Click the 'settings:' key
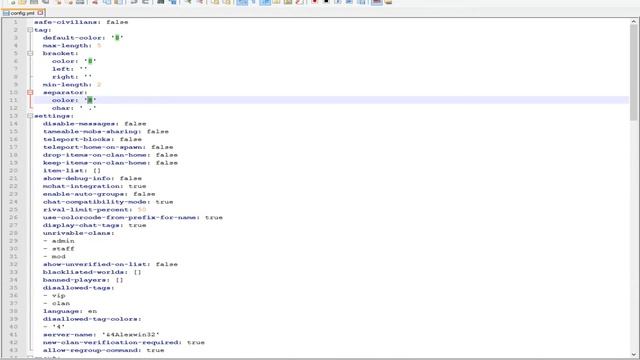The height and width of the screenshot is (360, 640). (x=54, y=116)
